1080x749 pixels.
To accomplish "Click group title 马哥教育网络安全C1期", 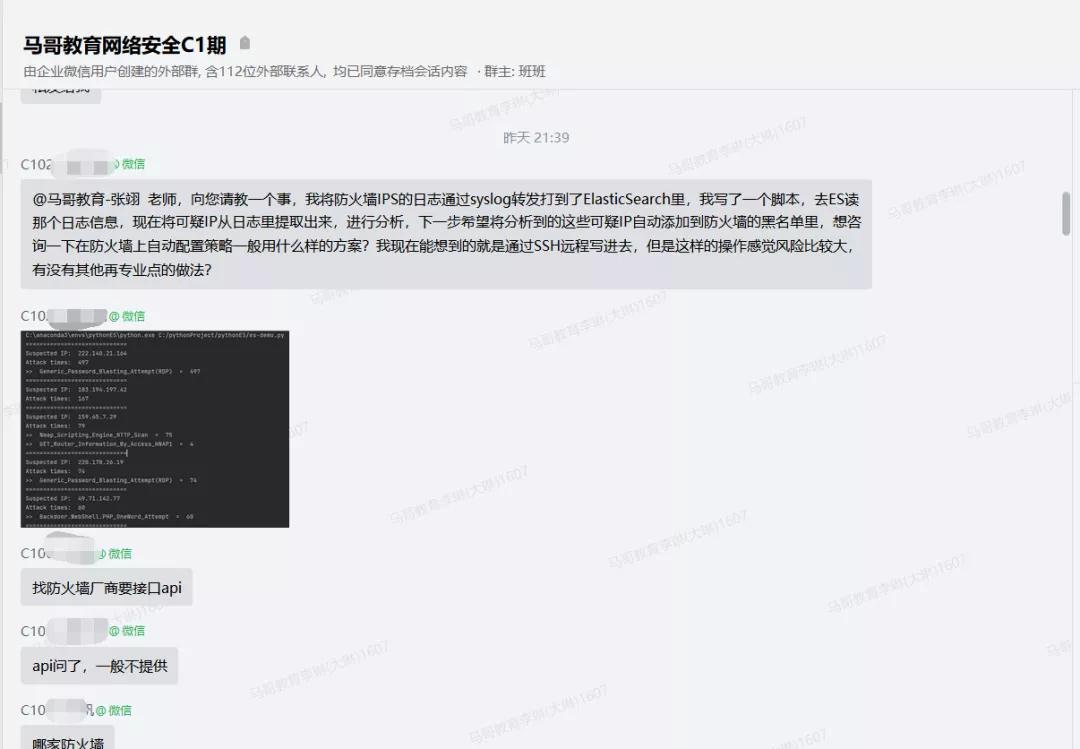I will 125,45.
